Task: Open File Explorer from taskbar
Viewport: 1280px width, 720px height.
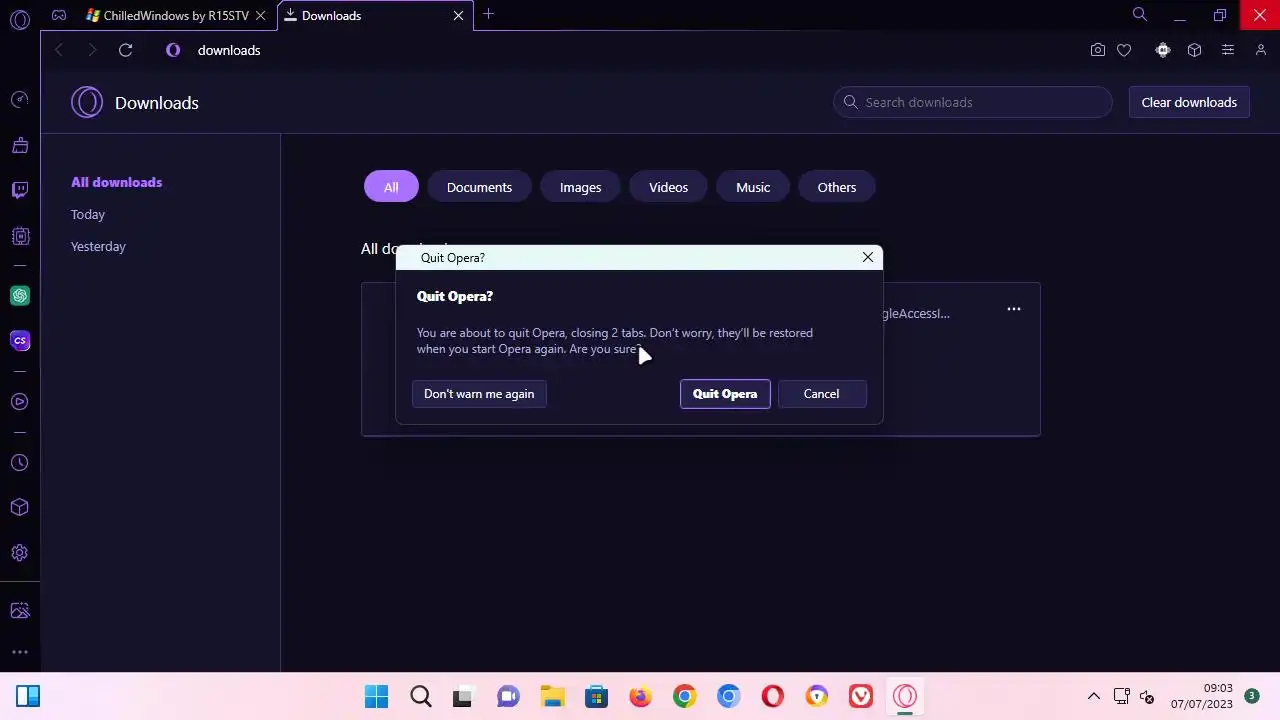Action: click(552, 696)
